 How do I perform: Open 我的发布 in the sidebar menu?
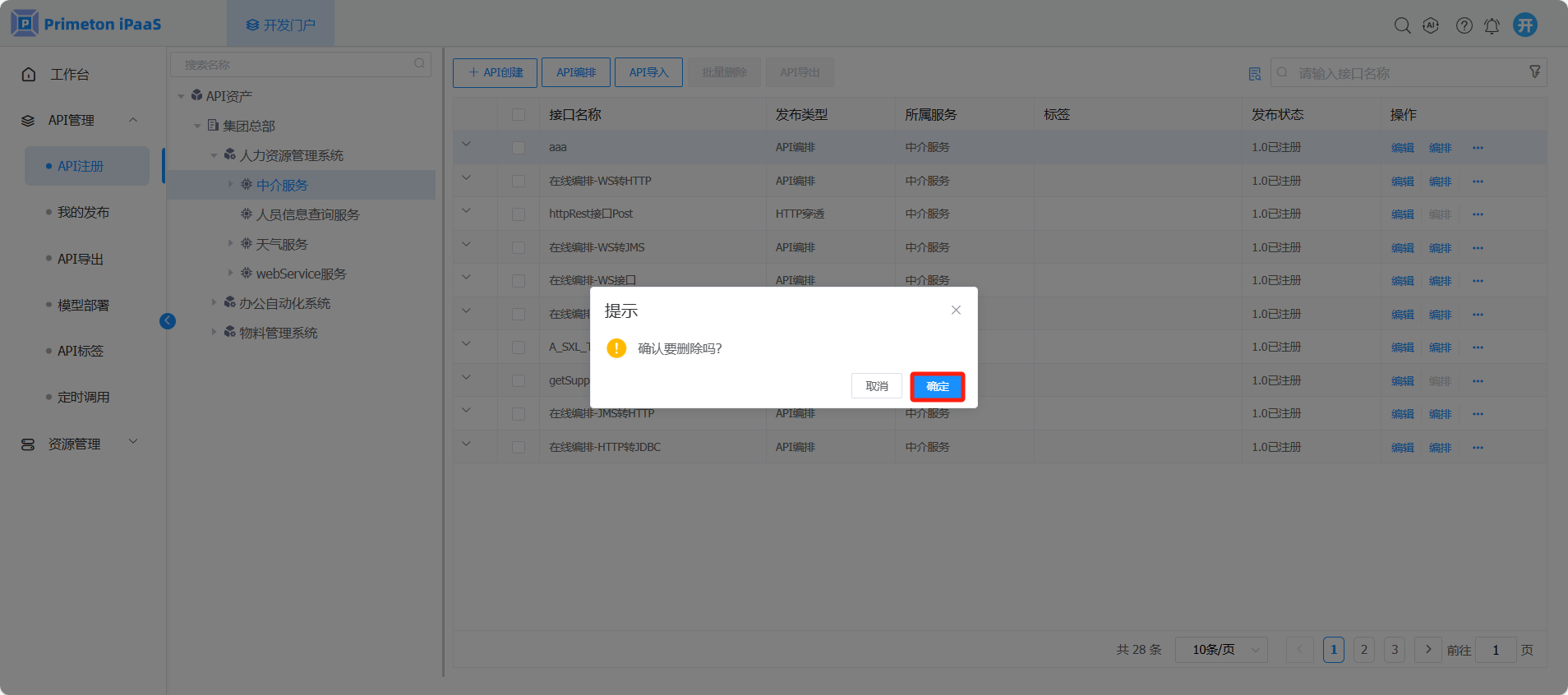tap(83, 213)
